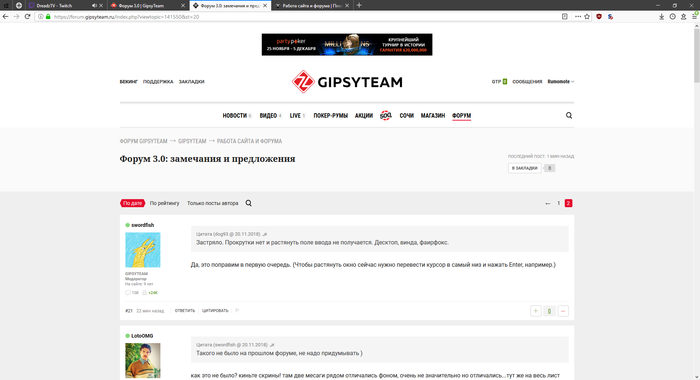This screenshot has width=700, height=380.
Task: Click LoloOMG's avatar photo
Action: coord(143,360)
